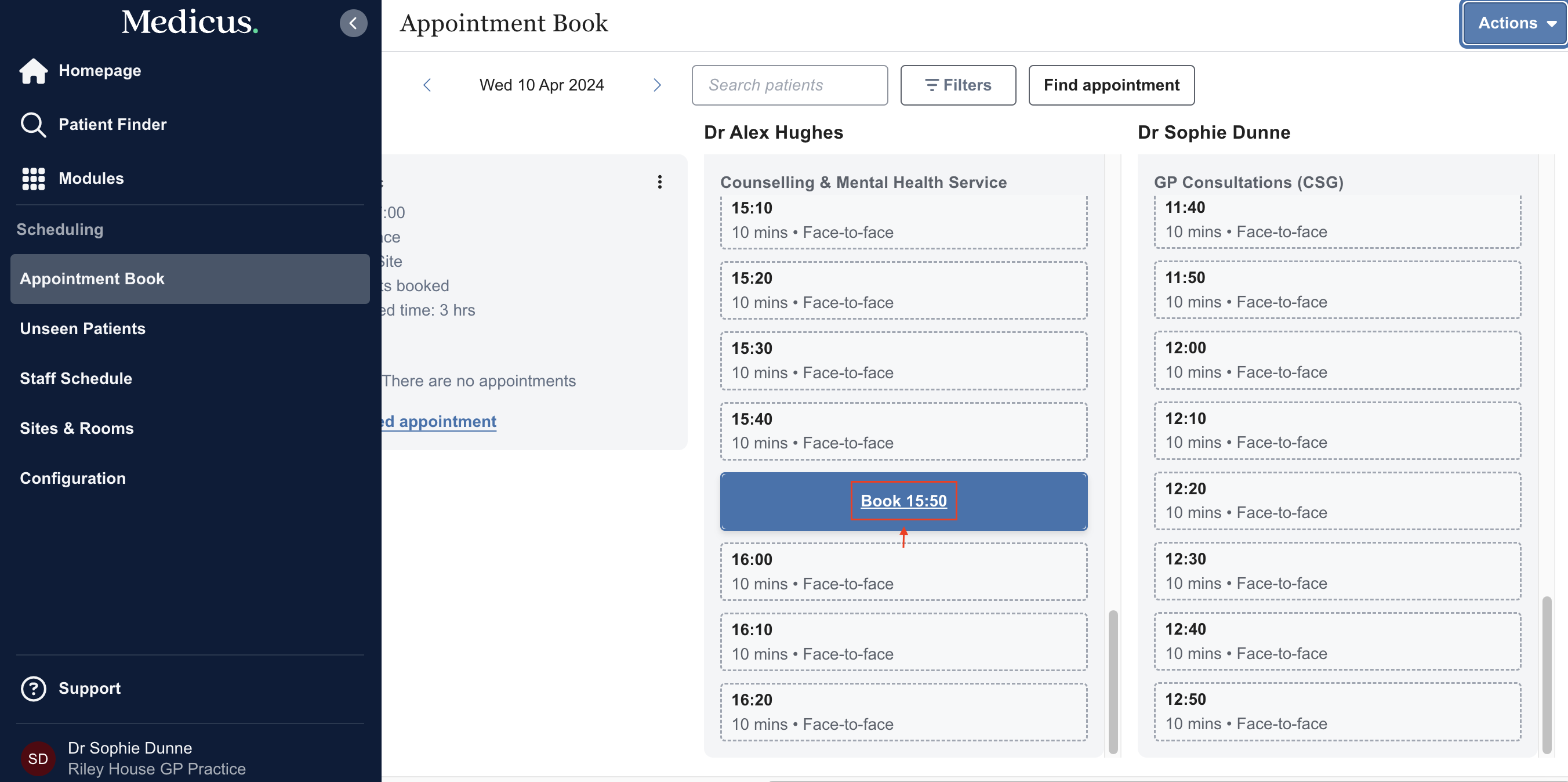Click the Search patients field
Viewport: 1568px width, 782px height.
[x=789, y=85]
